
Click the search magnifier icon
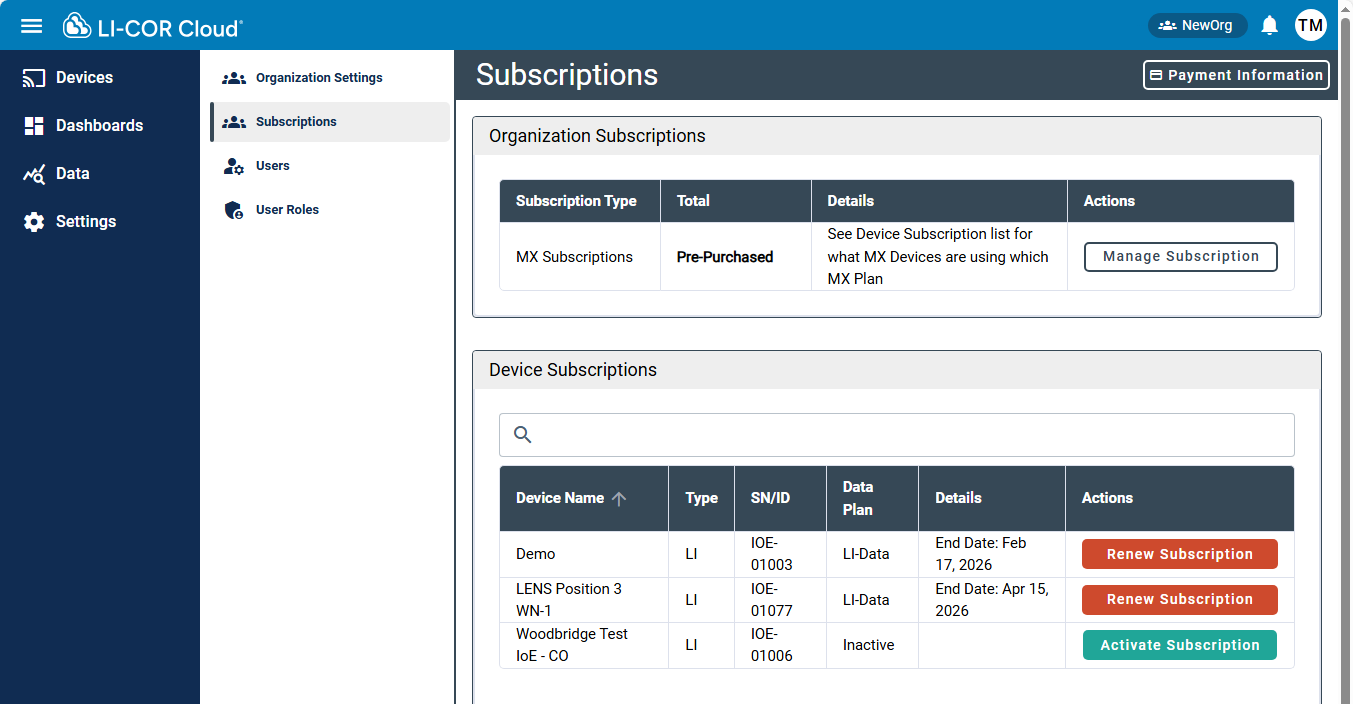click(x=522, y=435)
